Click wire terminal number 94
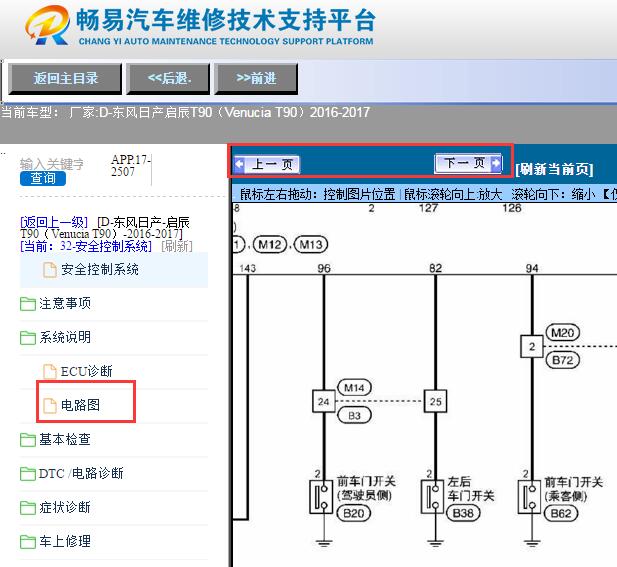The image size is (617, 567). [x=532, y=268]
